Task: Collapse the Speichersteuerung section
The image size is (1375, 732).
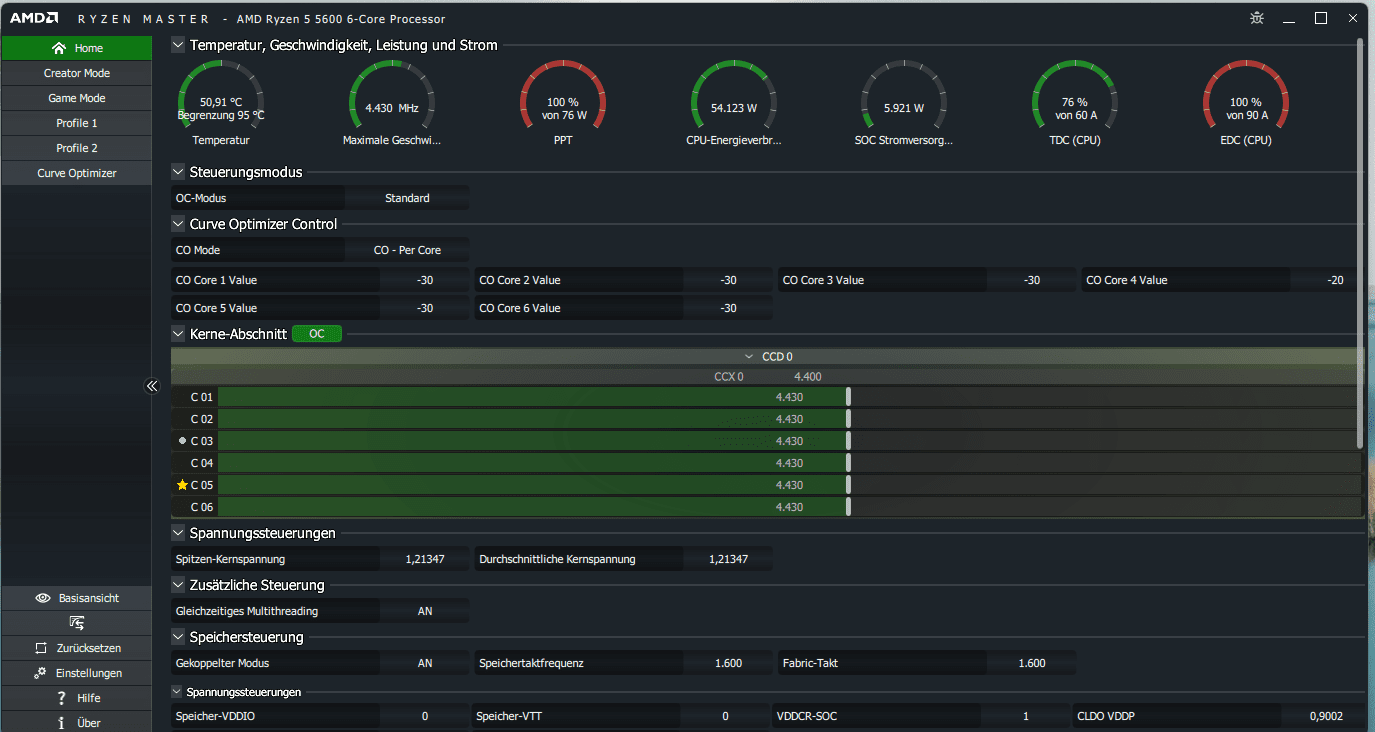Action: [x=178, y=637]
